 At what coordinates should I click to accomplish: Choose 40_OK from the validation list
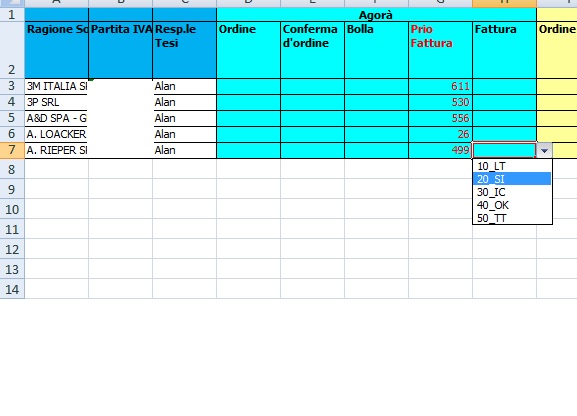coord(512,205)
